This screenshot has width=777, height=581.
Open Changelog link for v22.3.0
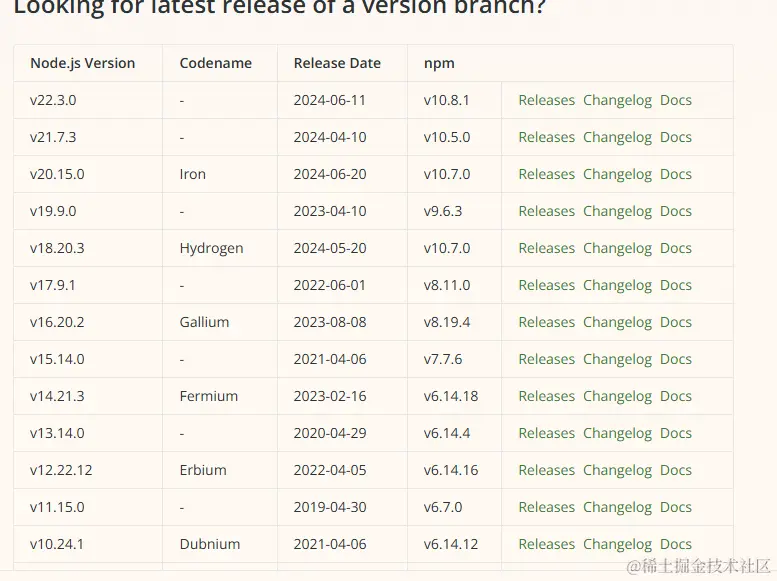(617, 100)
